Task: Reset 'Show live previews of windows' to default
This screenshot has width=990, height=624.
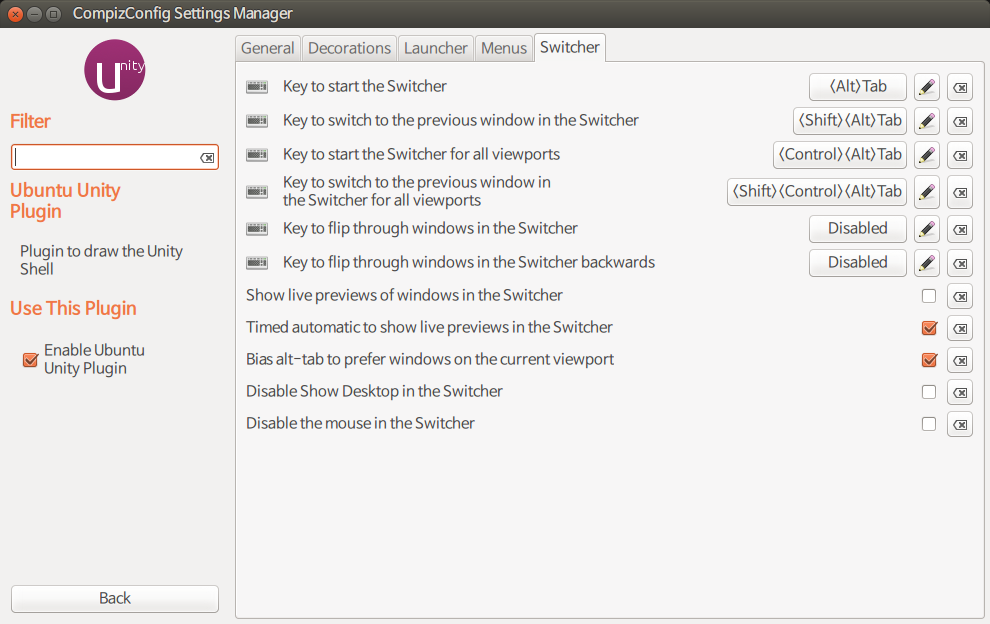Action: click(x=960, y=296)
